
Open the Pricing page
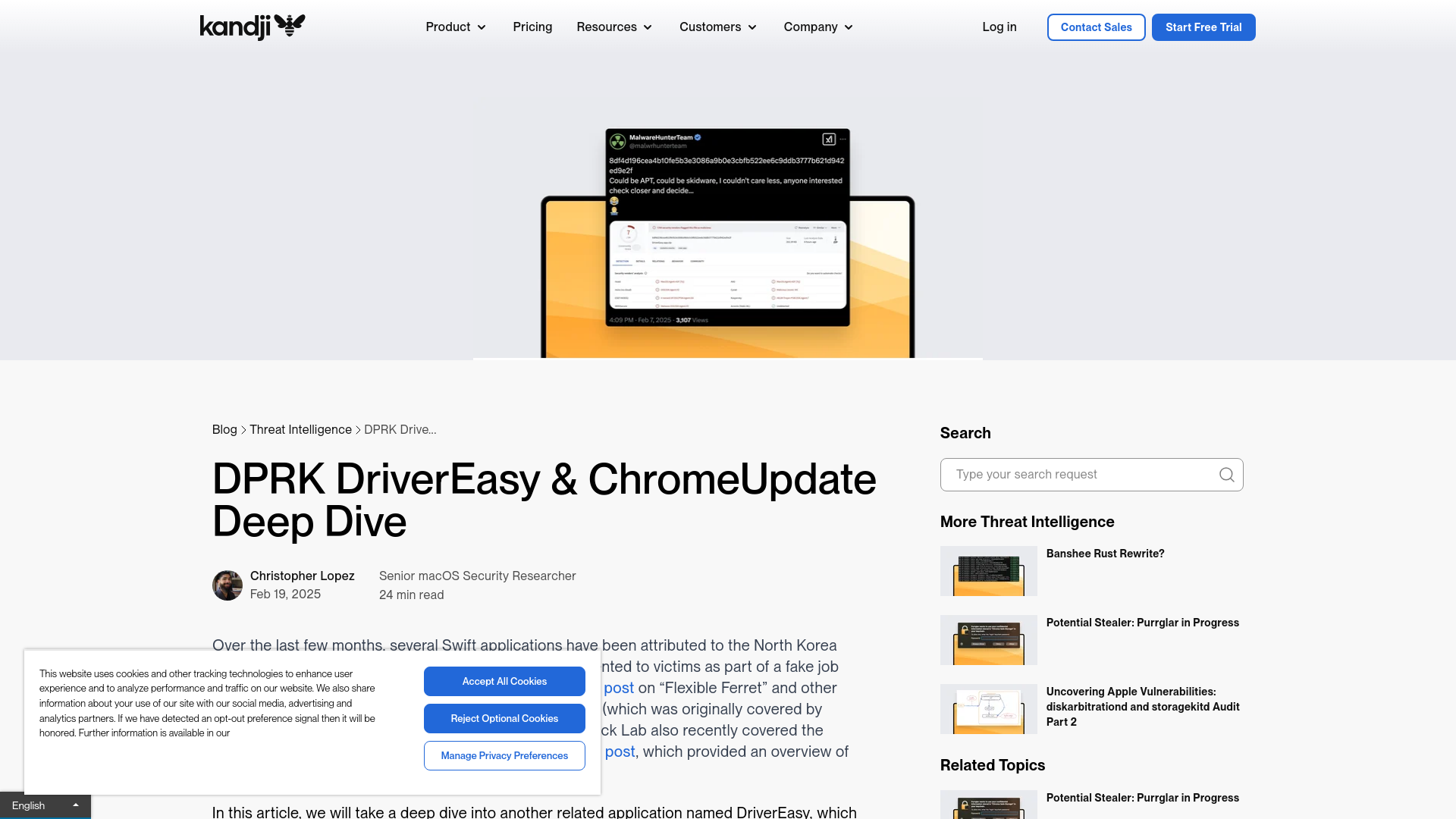coord(532,27)
